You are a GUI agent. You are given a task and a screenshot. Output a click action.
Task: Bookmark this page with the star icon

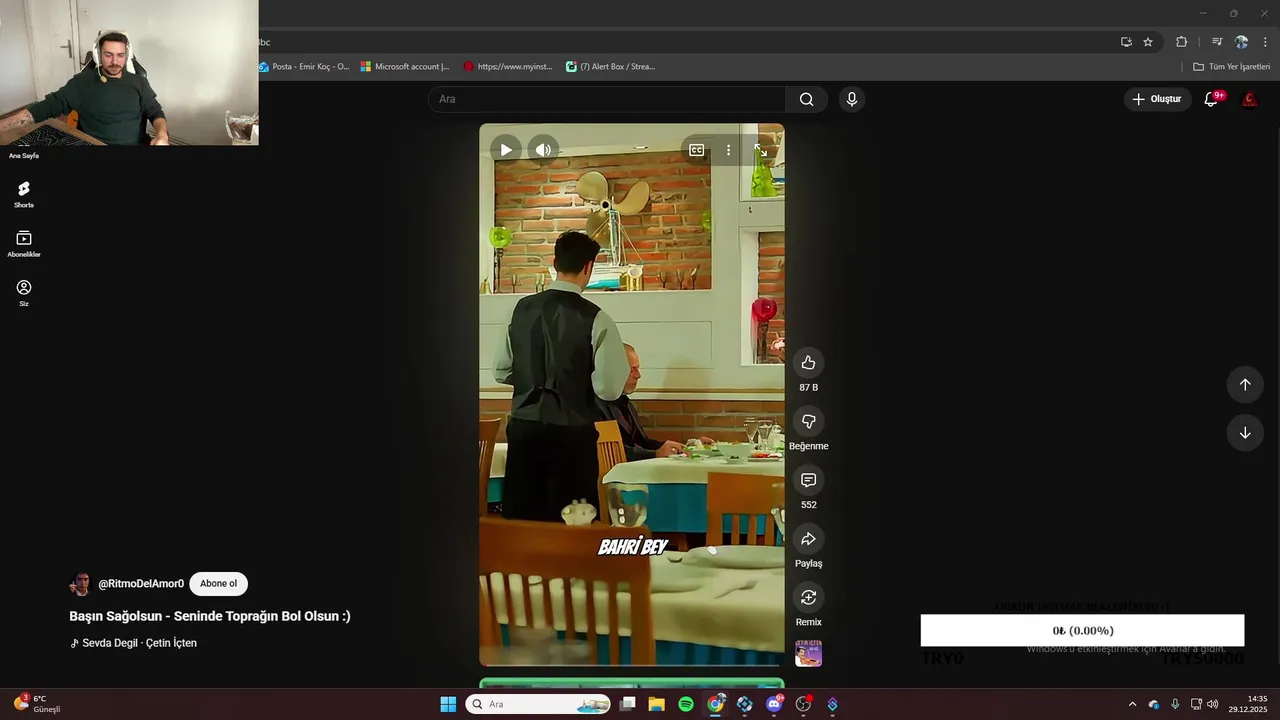pos(1148,42)
